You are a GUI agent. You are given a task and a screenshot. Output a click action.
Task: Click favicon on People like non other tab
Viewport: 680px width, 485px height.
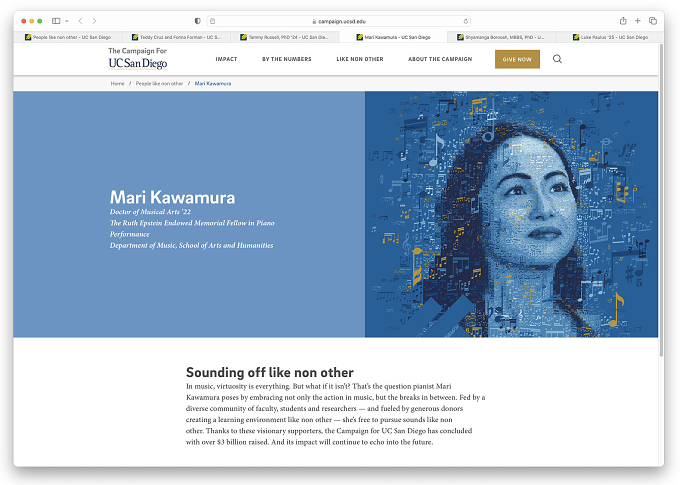point(28,37)
